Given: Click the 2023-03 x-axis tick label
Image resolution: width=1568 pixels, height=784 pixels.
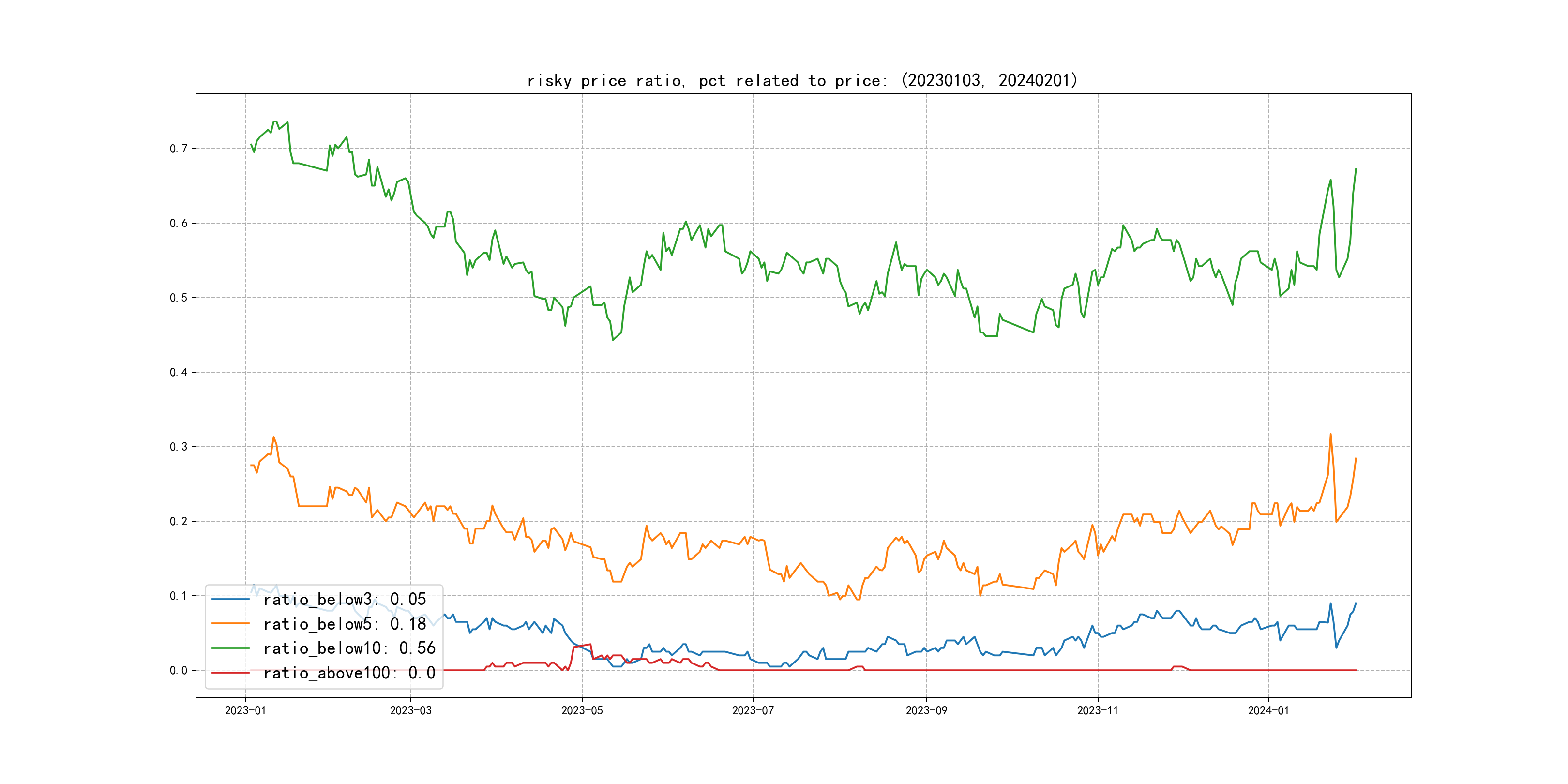Looking at the screenshot, I should coord(410,710).
